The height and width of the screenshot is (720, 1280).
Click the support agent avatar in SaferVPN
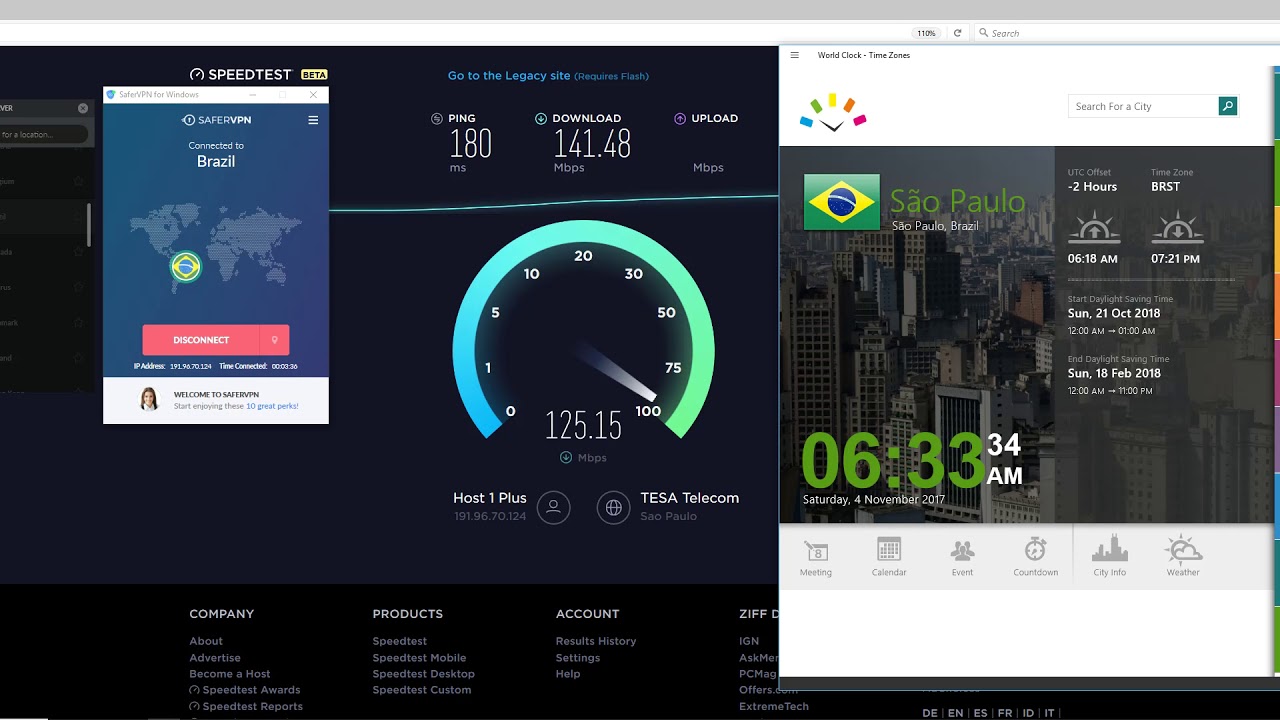149,400
